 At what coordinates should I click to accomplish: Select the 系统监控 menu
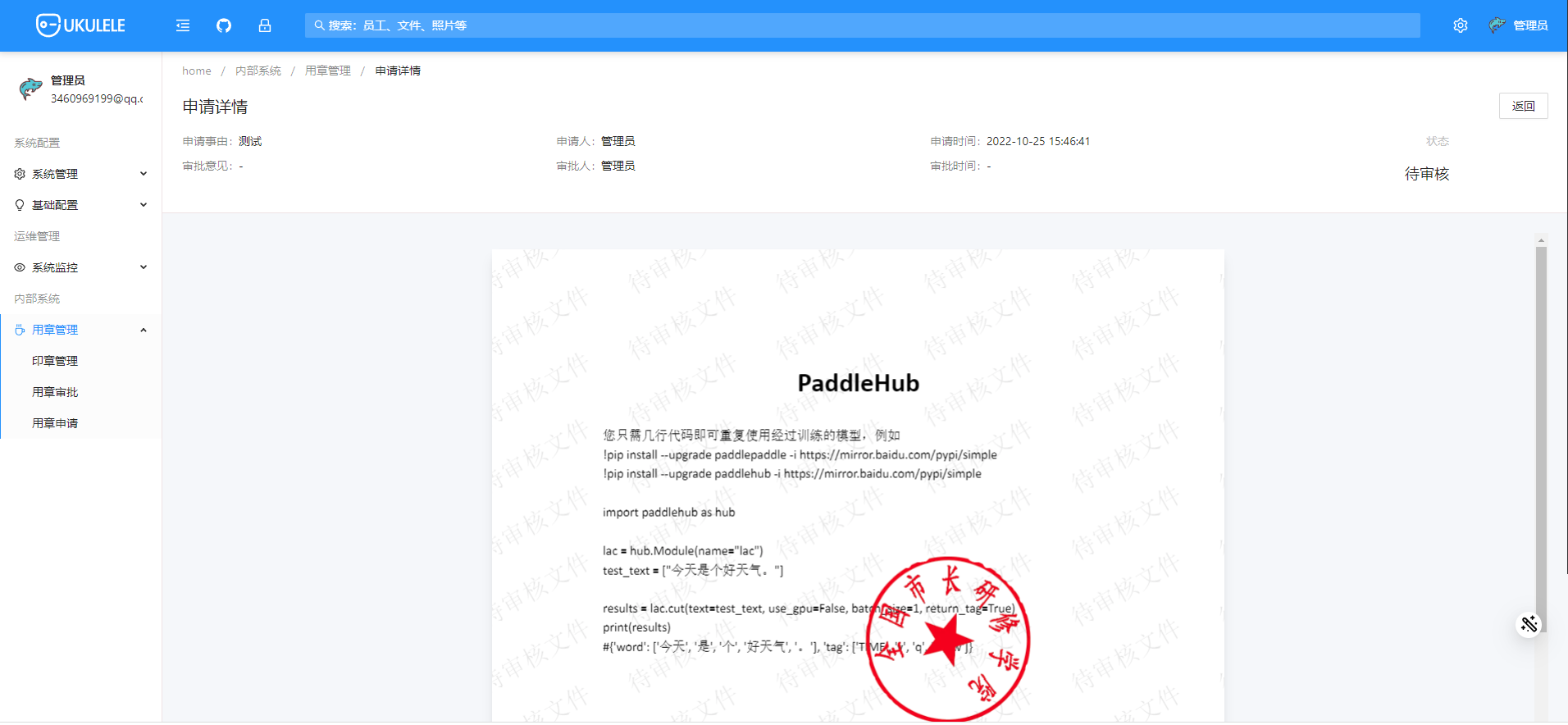[80, 267]
